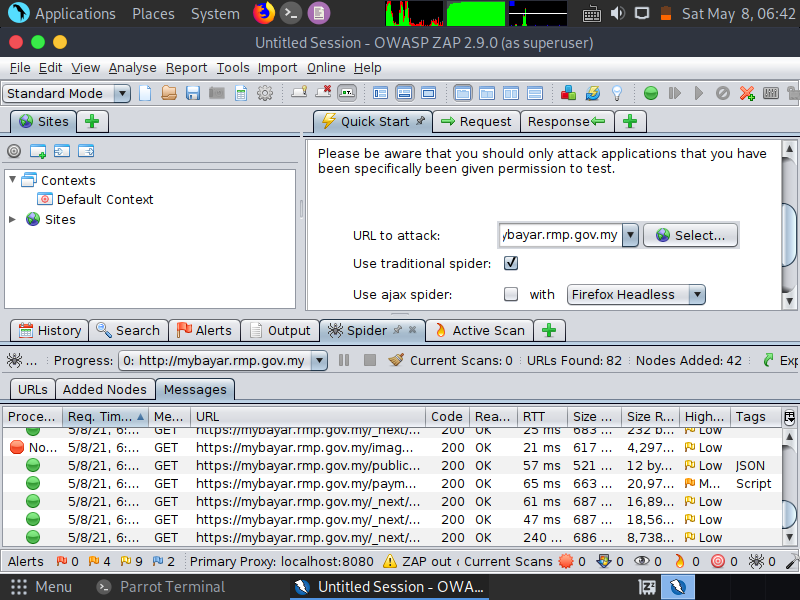This screenshot has height=600, width=800.
Task: Click the Submit and step icon
Action: [x=675, y=93]
